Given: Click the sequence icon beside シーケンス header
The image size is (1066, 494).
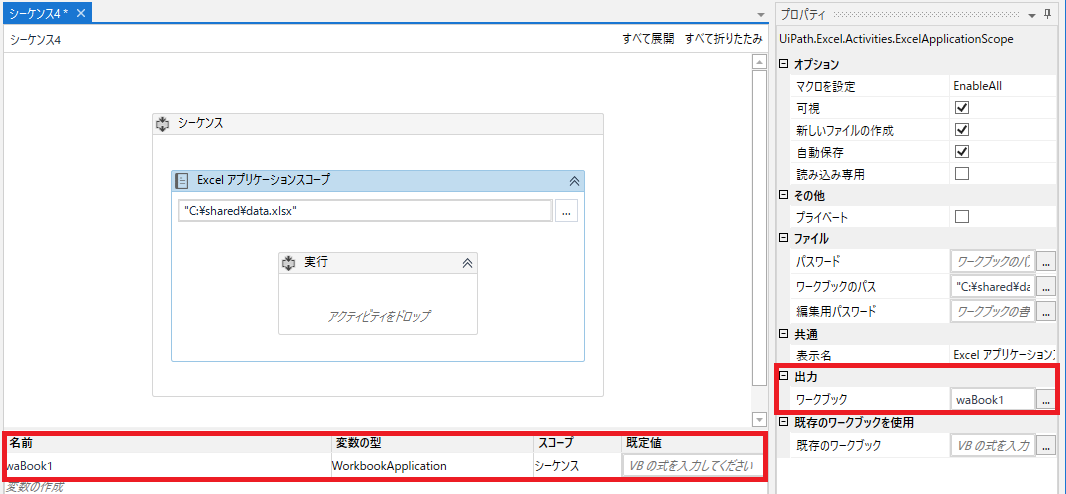Looking at the screenshot, I should [162, 124].
